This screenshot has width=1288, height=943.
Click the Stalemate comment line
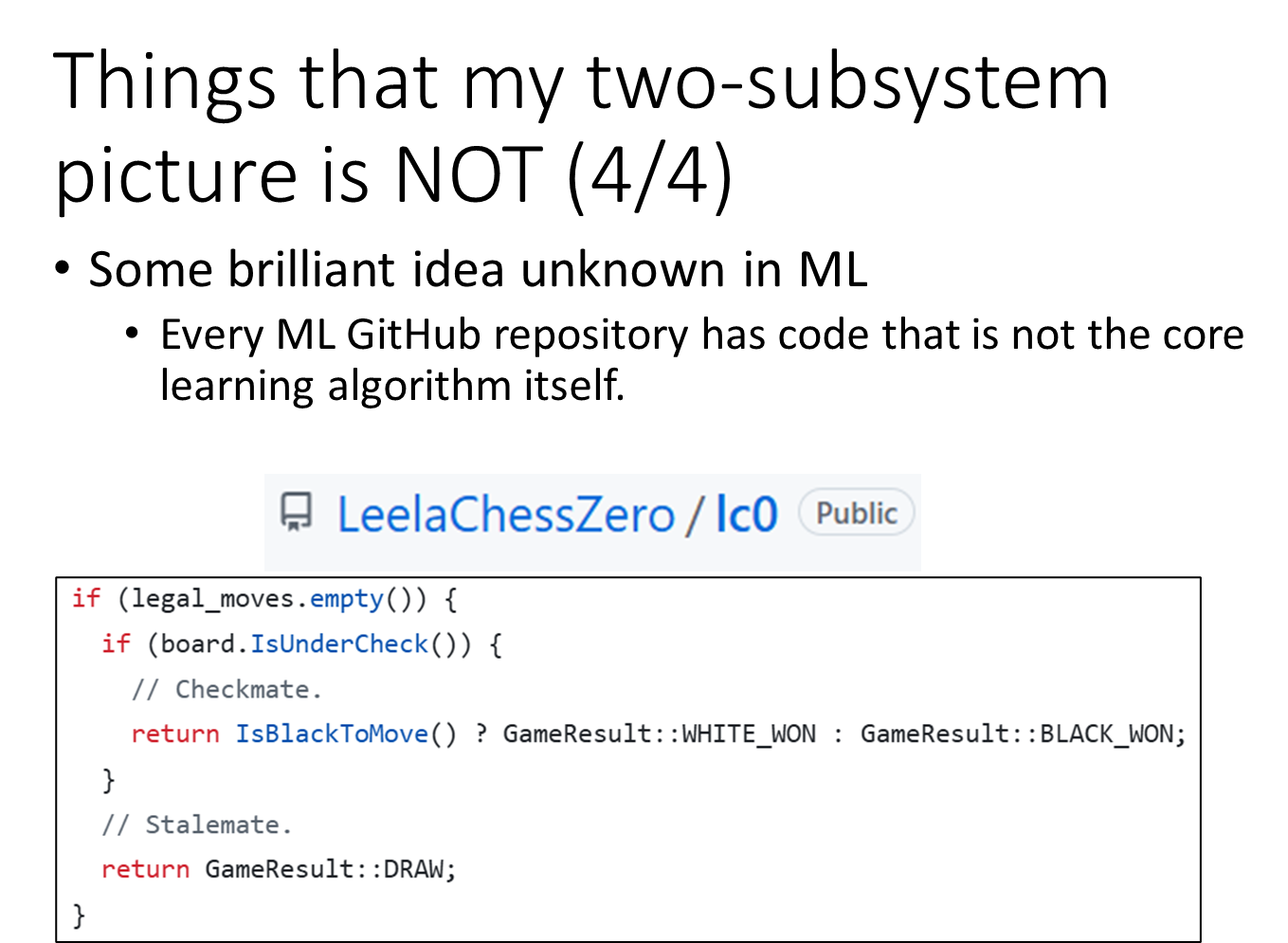[x=197, y=825]
